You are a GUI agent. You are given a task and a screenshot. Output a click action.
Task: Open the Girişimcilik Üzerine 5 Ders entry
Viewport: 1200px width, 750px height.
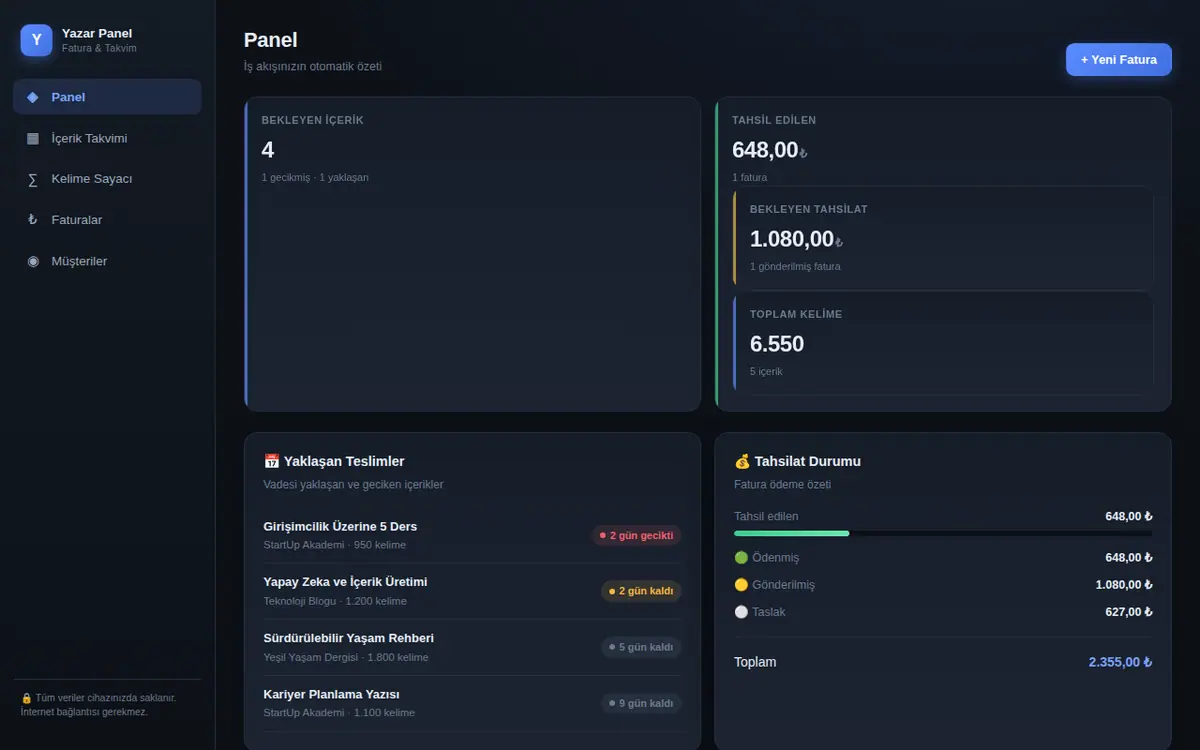(x=472, y=535)
